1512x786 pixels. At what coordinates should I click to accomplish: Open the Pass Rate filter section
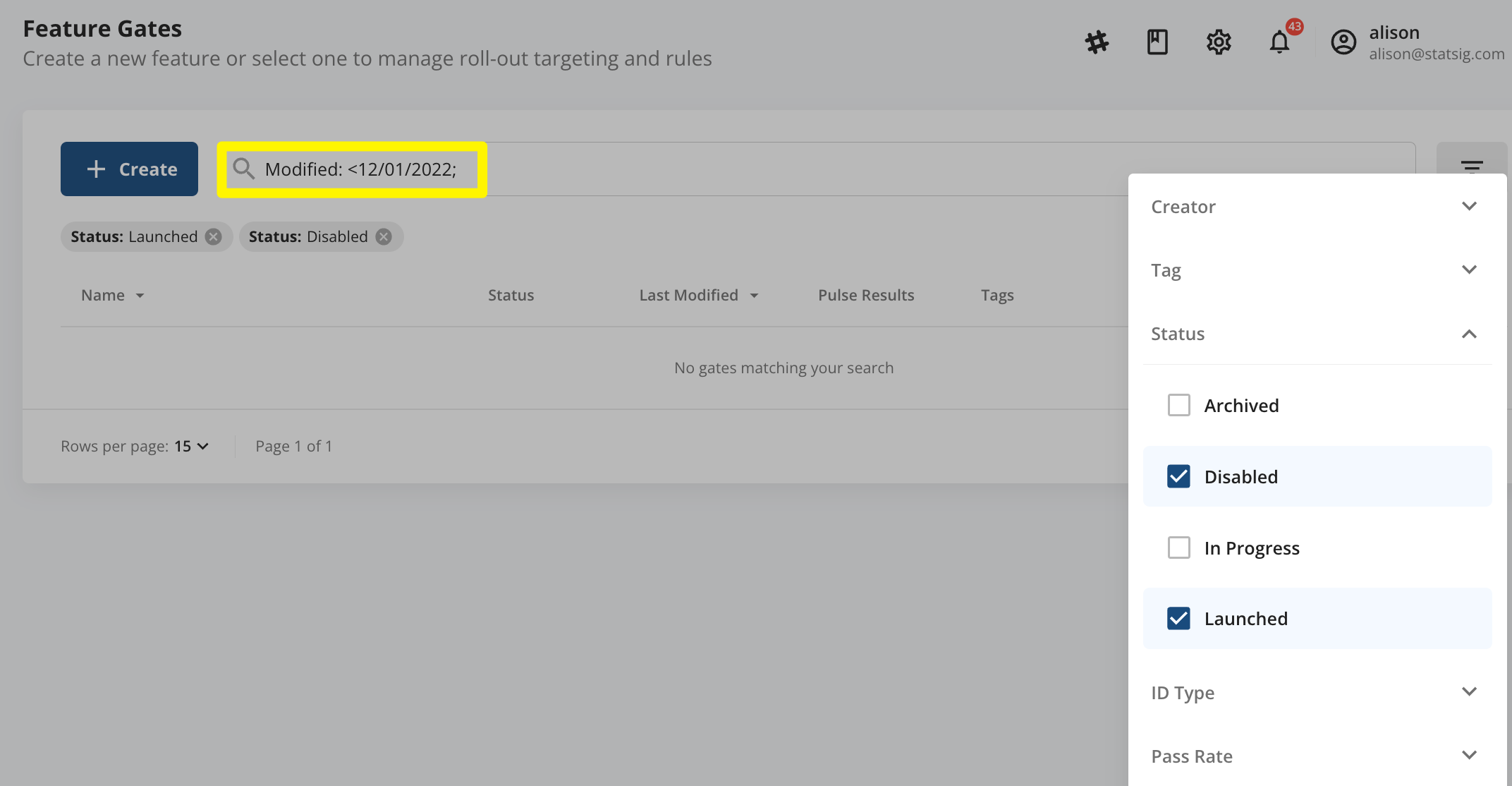[1470, 755]
